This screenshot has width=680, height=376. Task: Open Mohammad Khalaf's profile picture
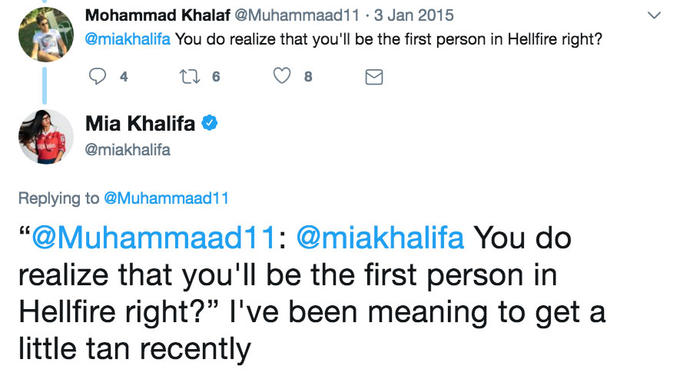tap(46, 34)
